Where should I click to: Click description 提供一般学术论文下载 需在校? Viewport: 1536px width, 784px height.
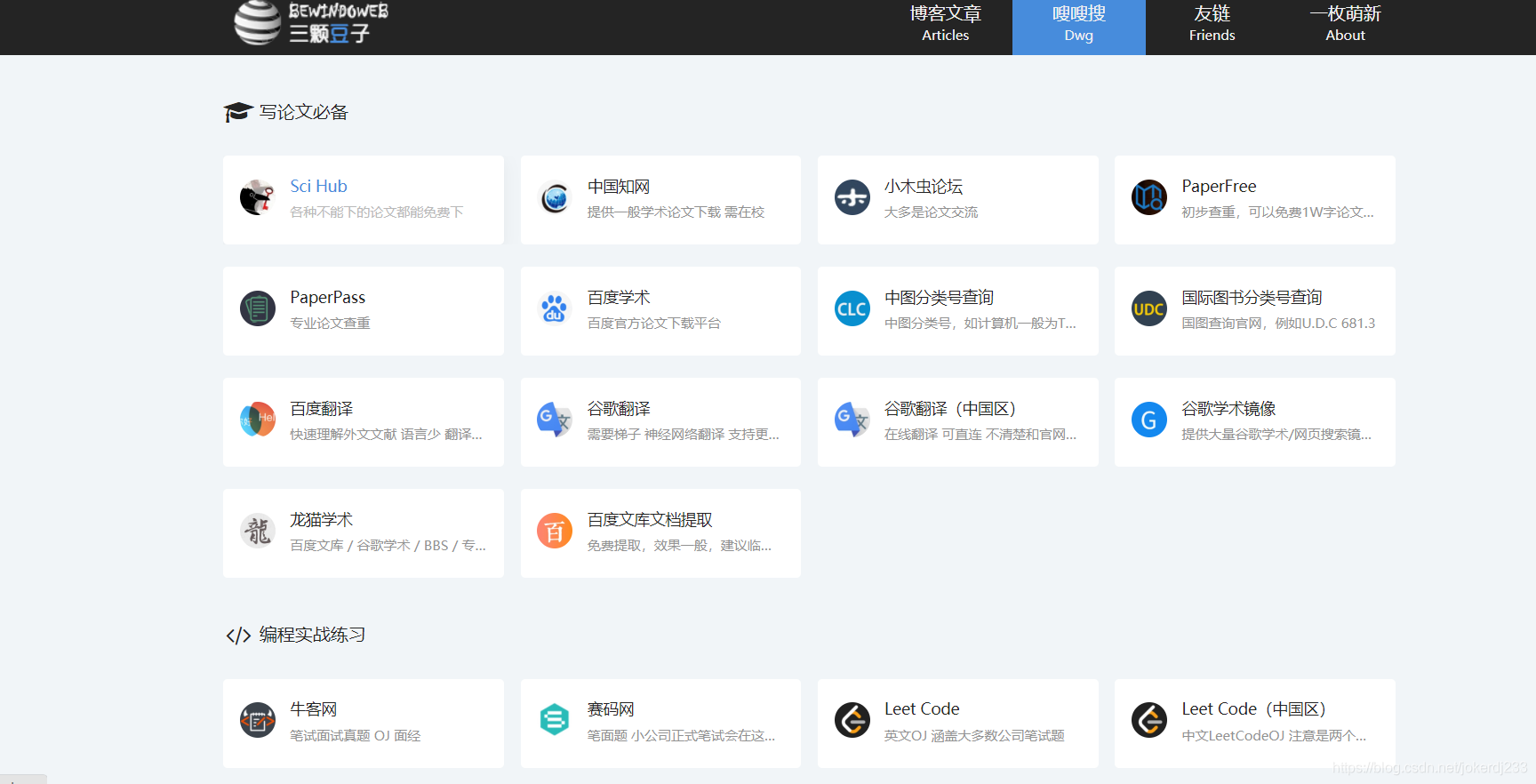676,212
